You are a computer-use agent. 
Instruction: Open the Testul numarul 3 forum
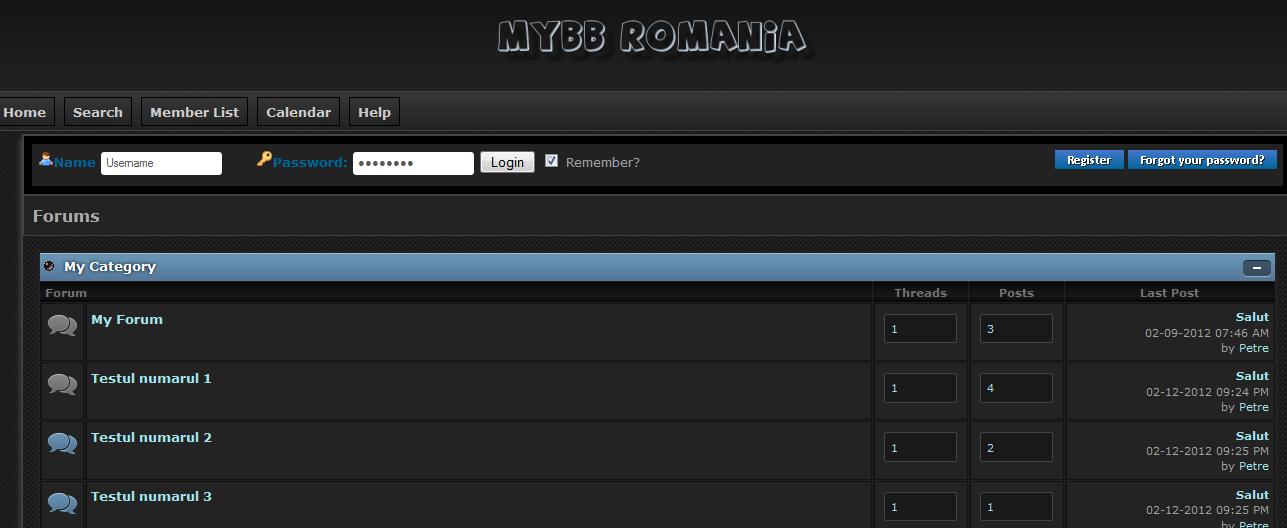(x=151, y=496)
